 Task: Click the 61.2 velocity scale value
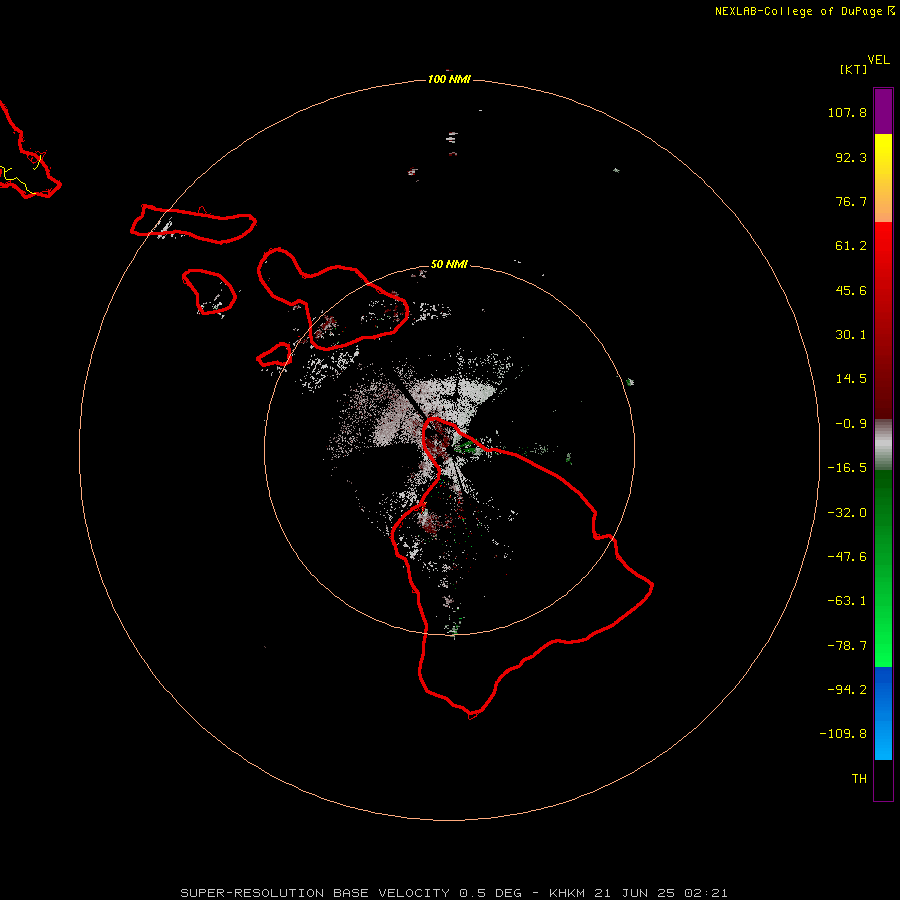tap(851, 246)
